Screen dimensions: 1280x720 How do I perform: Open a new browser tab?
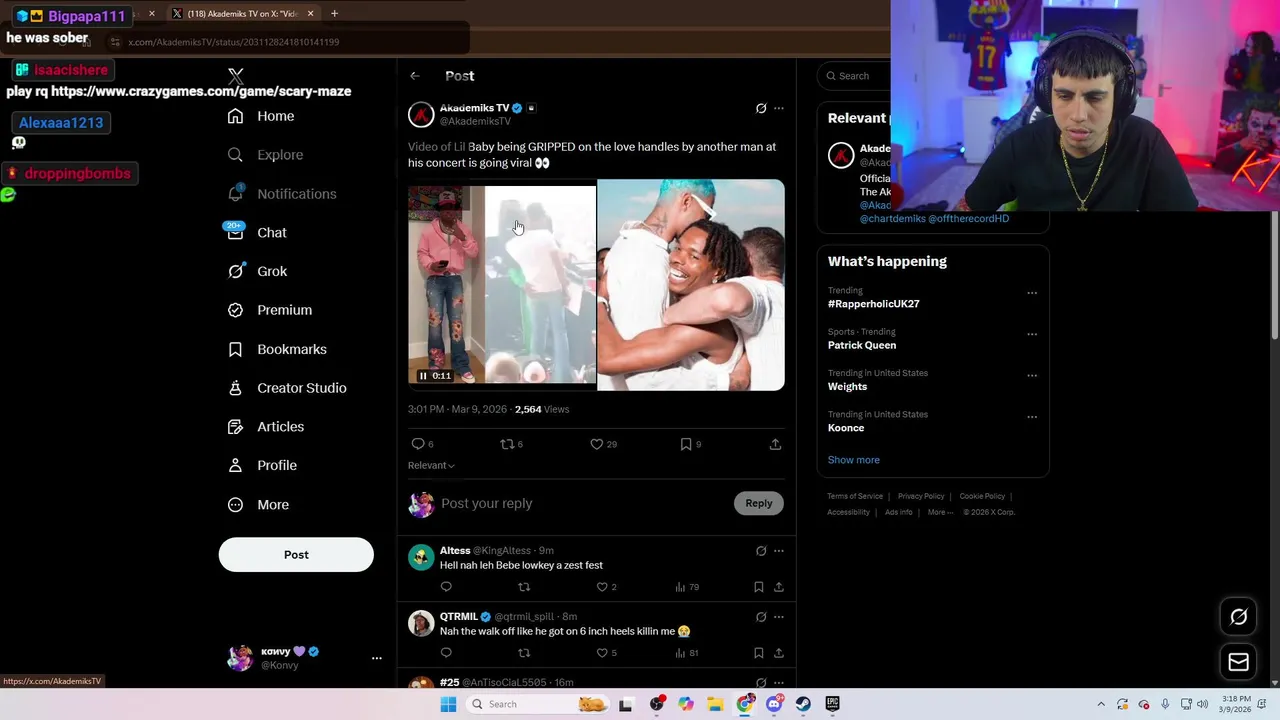tap(334, 14)
